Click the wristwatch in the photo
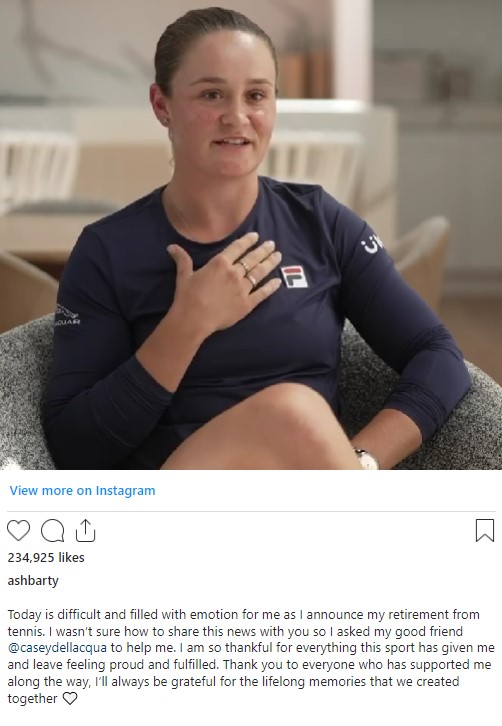502x726 pixels. [x=367, y=459]
